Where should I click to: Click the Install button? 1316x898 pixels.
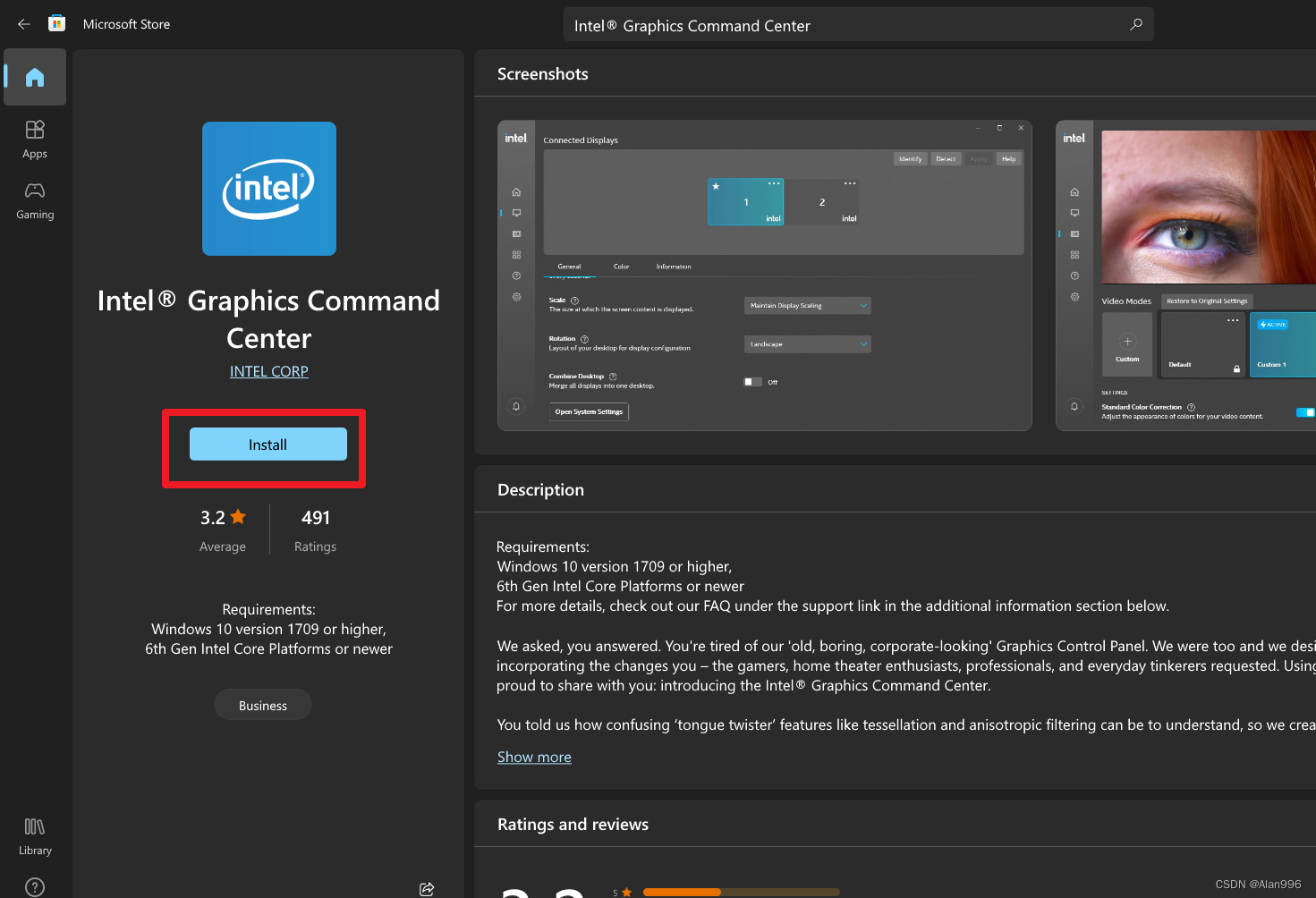tap(267, 445)
